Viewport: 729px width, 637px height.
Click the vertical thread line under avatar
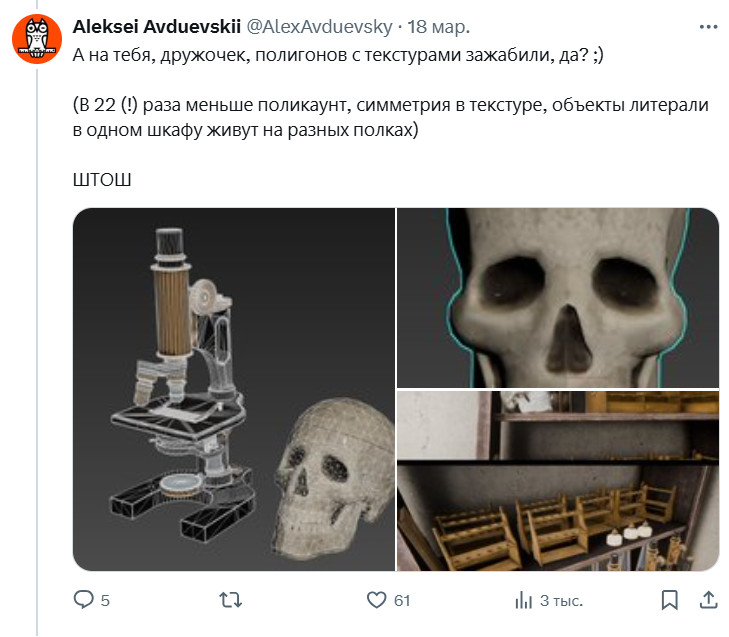tap(37, 351)
